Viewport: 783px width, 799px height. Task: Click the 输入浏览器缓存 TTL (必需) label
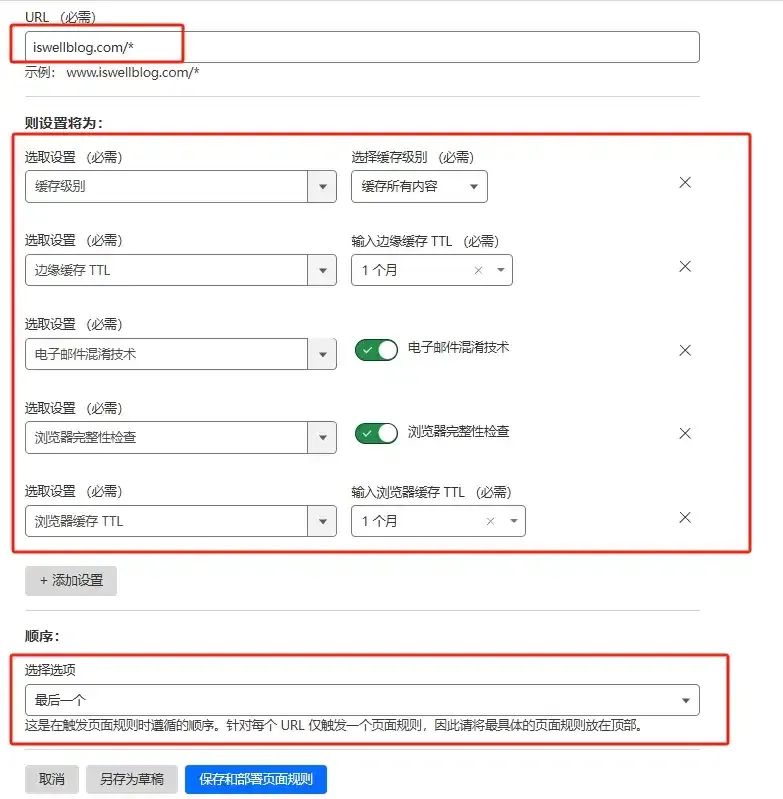[x=431, y=492]
